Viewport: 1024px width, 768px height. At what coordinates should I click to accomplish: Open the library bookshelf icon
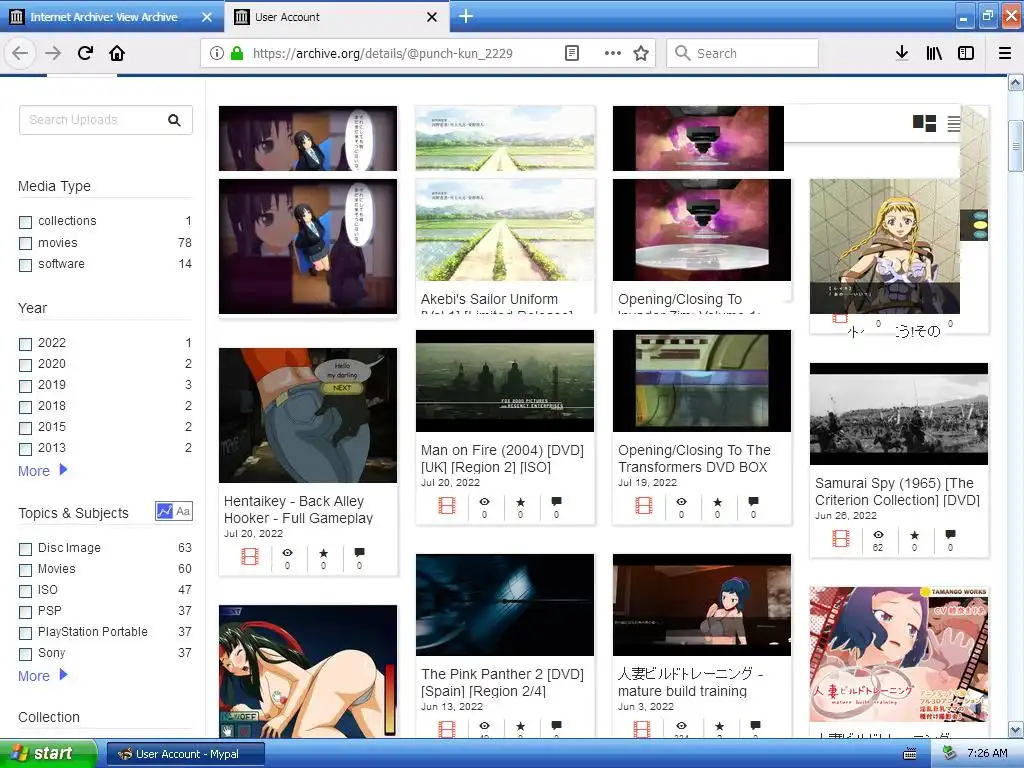coord(934,53)
